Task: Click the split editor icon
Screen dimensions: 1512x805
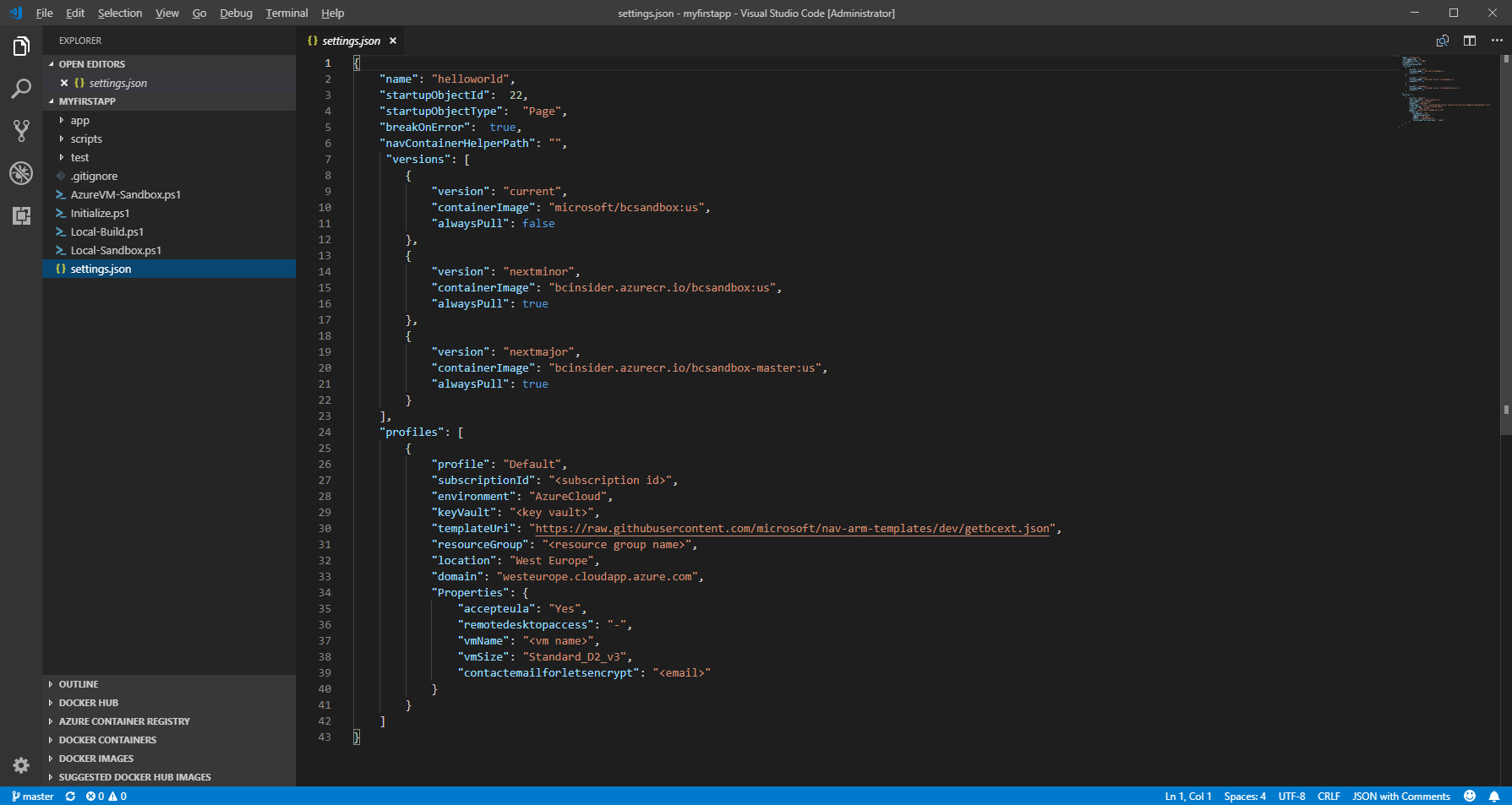Action: [1470, 41]
